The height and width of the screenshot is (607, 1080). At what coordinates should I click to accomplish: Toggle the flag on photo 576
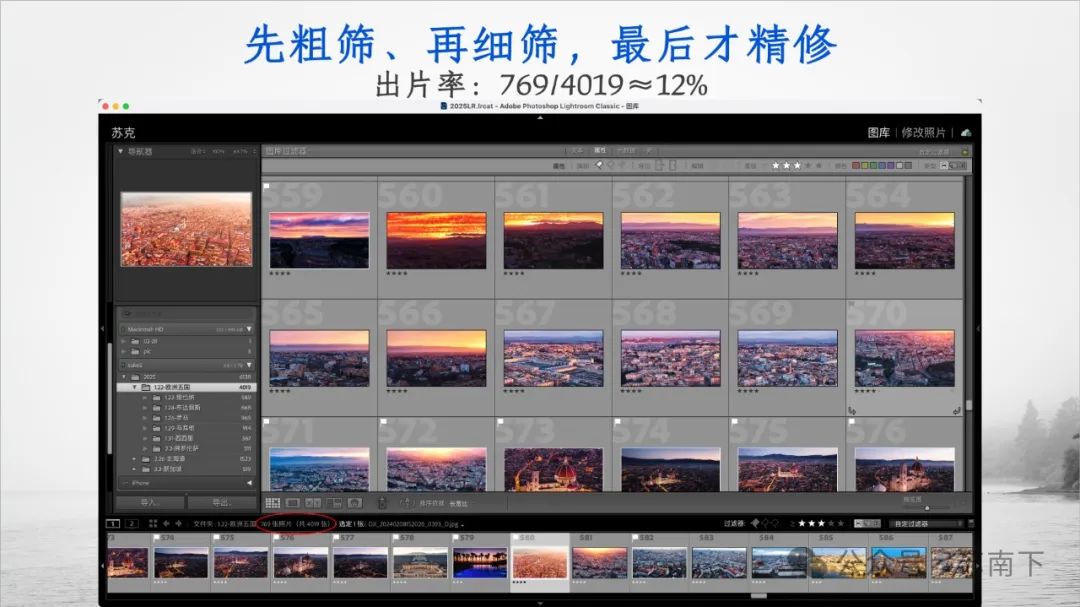click(x=852, y=422)
